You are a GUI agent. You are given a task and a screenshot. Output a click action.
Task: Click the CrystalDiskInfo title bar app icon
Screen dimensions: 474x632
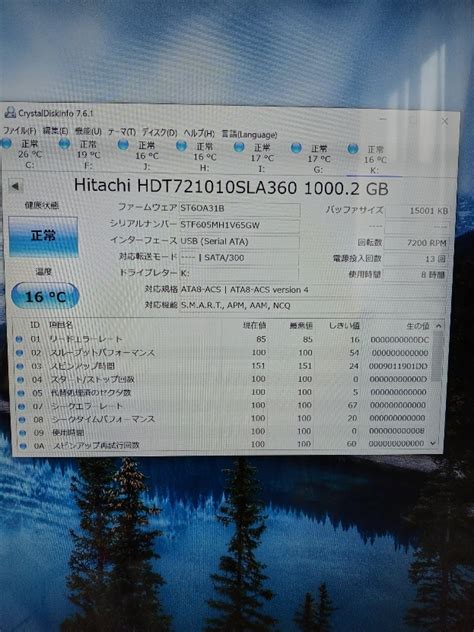(10, 112)
